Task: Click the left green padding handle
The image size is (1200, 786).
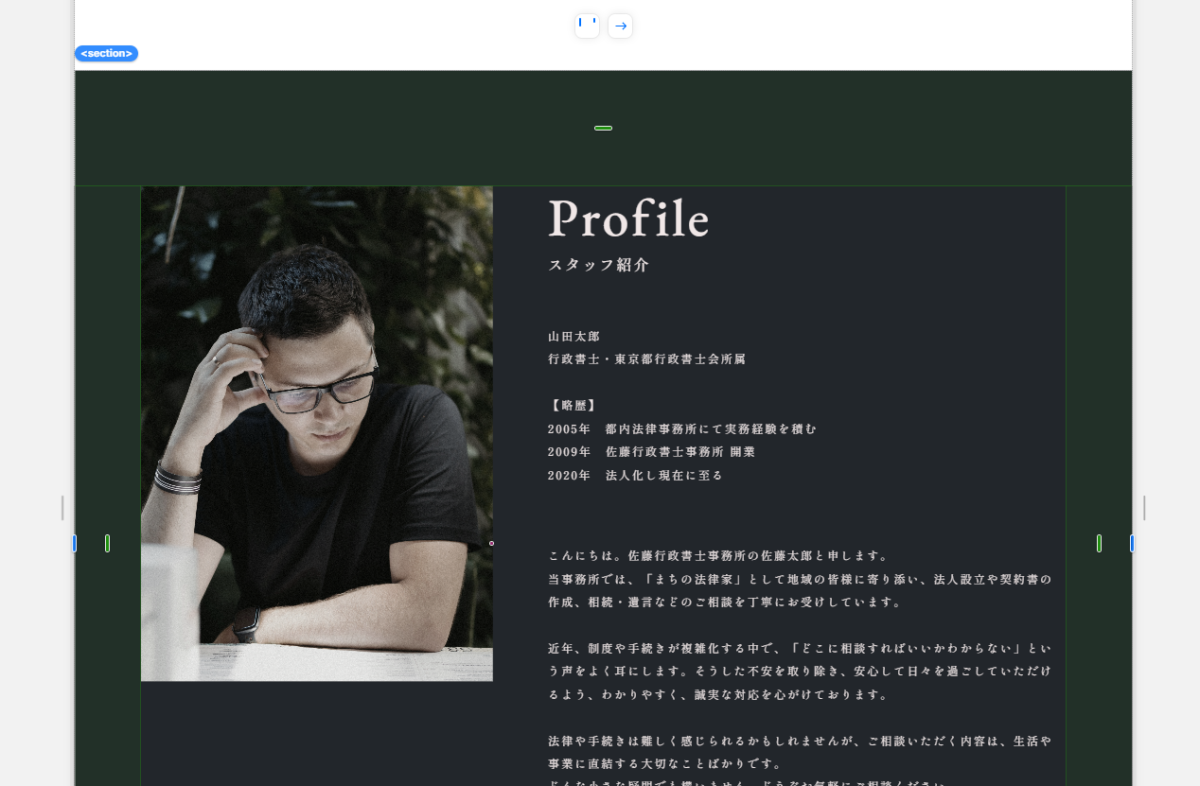Action: [107, 543]
